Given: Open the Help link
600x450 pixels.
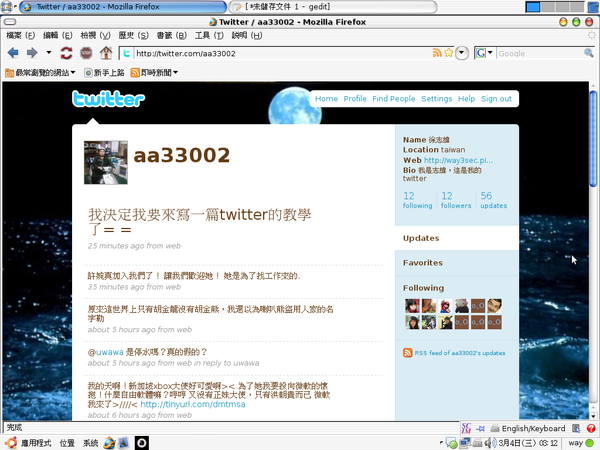Looking at the screenshot, I should [x=466, y=99].
